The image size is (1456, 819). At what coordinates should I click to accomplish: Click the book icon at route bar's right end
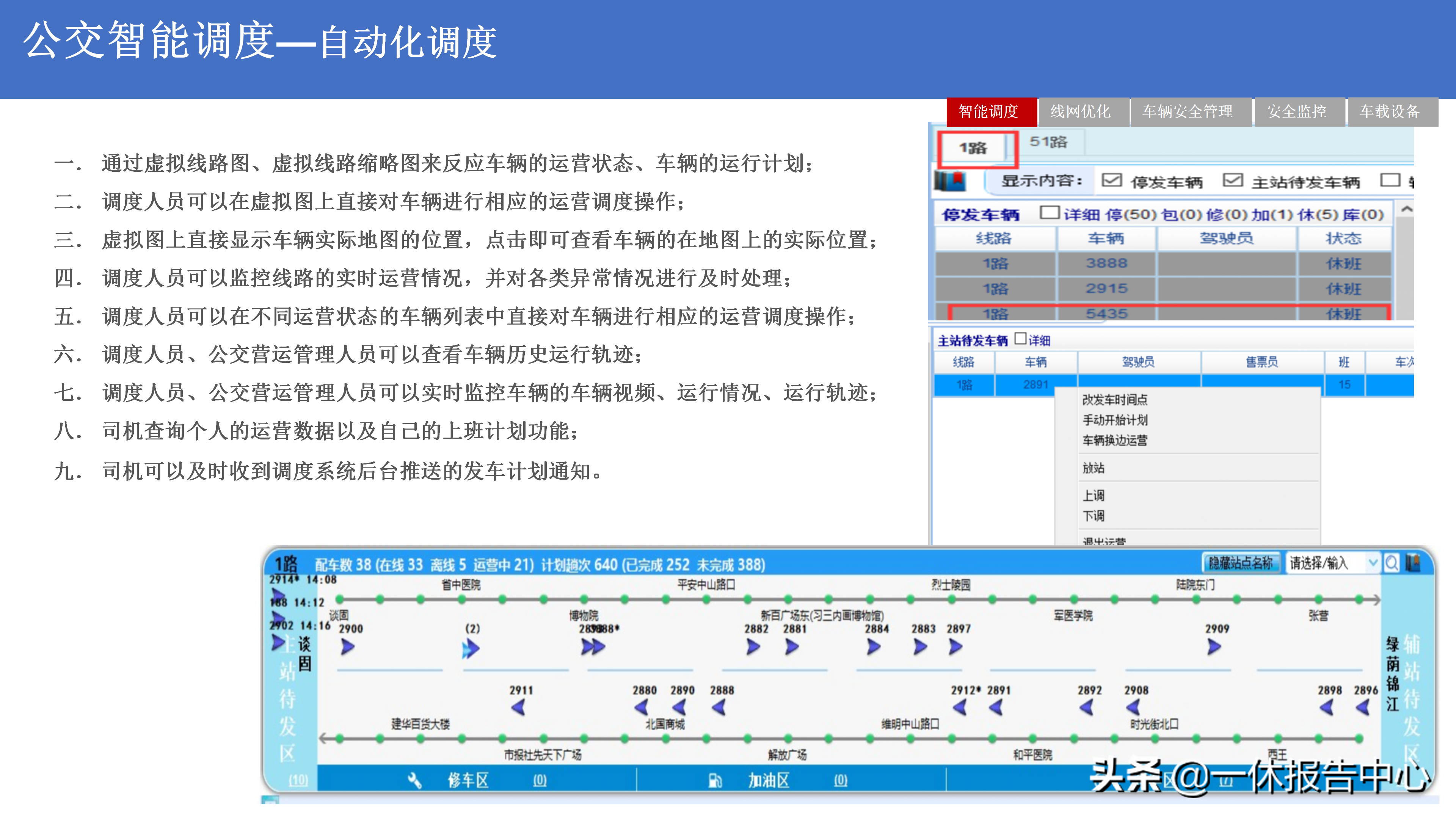point(1412,563)
